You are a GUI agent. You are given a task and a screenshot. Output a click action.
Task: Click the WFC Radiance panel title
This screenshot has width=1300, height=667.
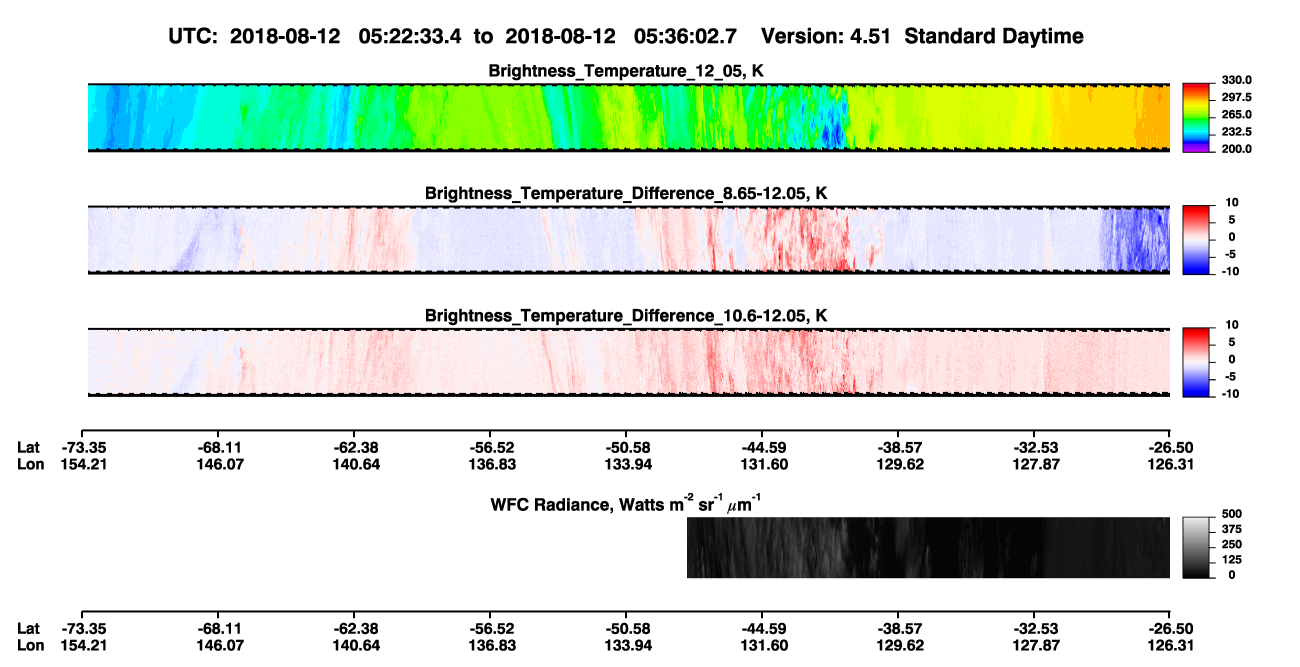628,502
